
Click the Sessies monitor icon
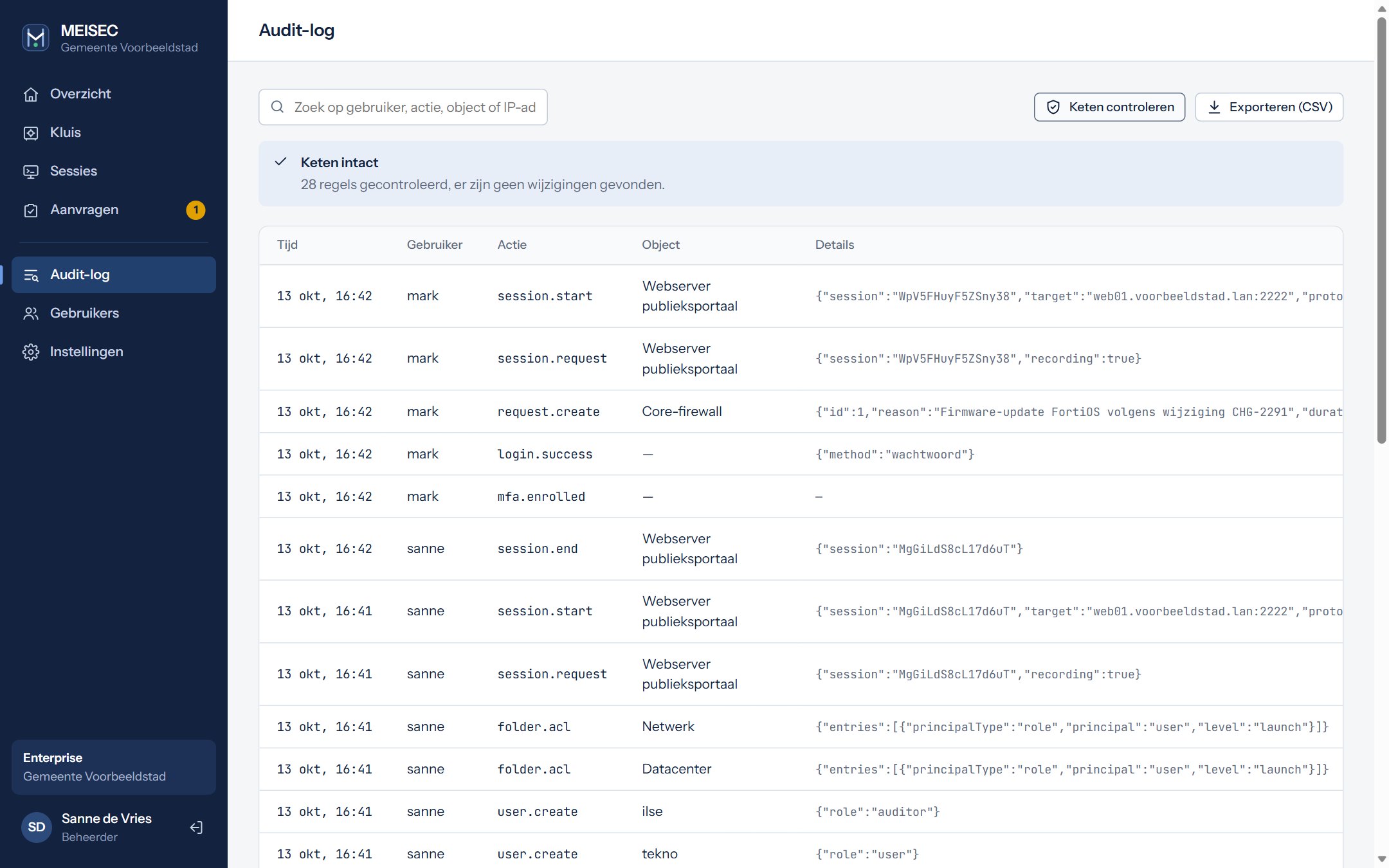click(31, 172)
